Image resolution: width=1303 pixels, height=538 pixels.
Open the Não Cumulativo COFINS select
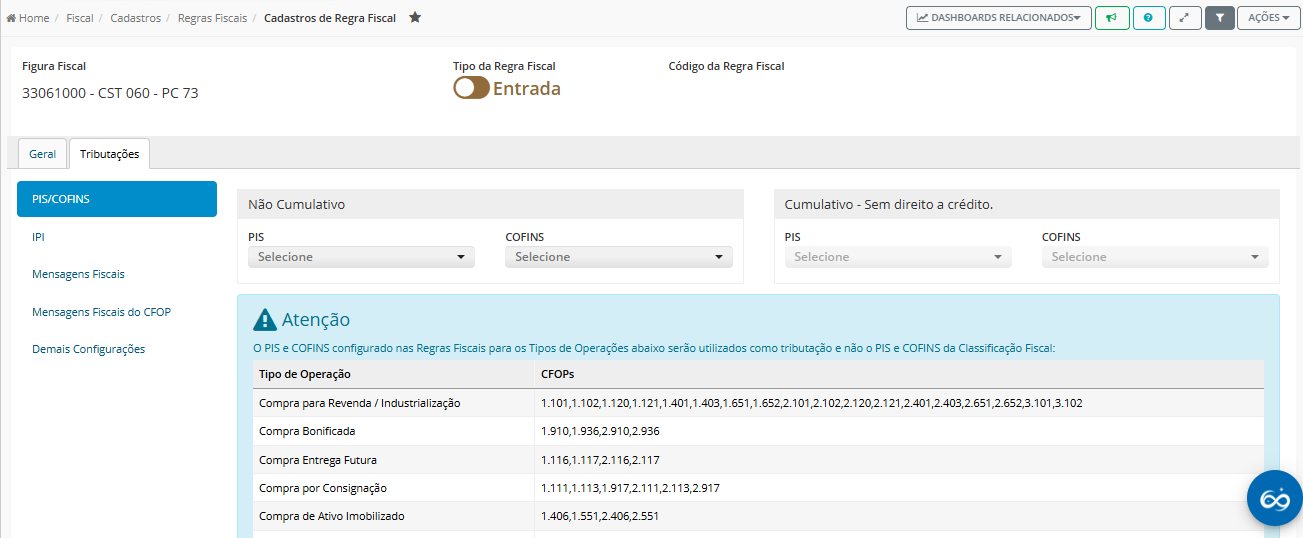pyautogui.click(x=618, y=257)
